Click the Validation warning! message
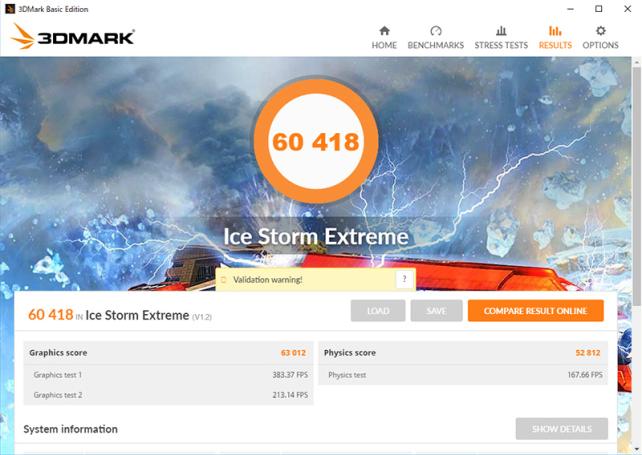Viewport: 642px width, 455px height. click(268, 280)
